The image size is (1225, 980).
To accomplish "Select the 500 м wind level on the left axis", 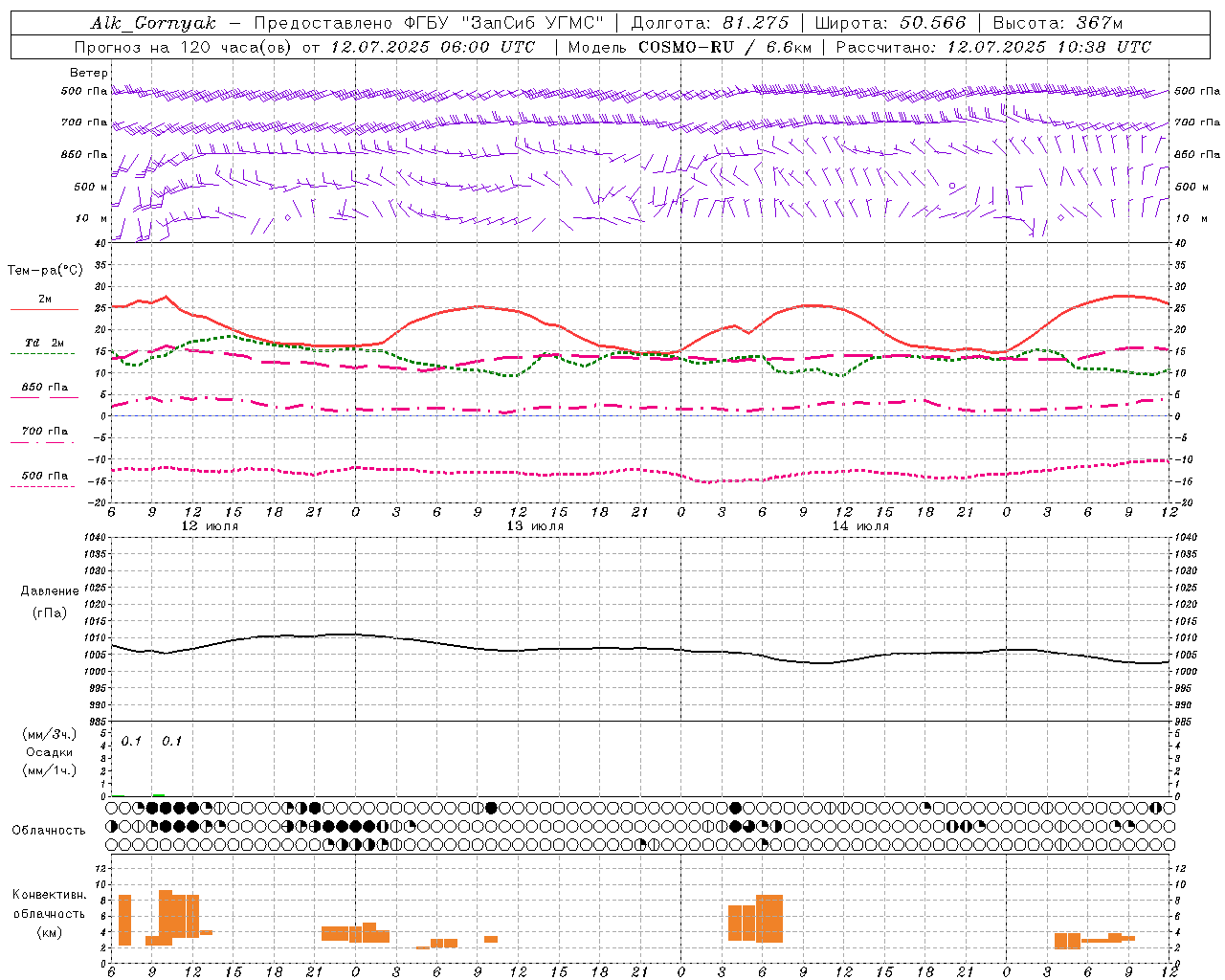I will (91, 187).
